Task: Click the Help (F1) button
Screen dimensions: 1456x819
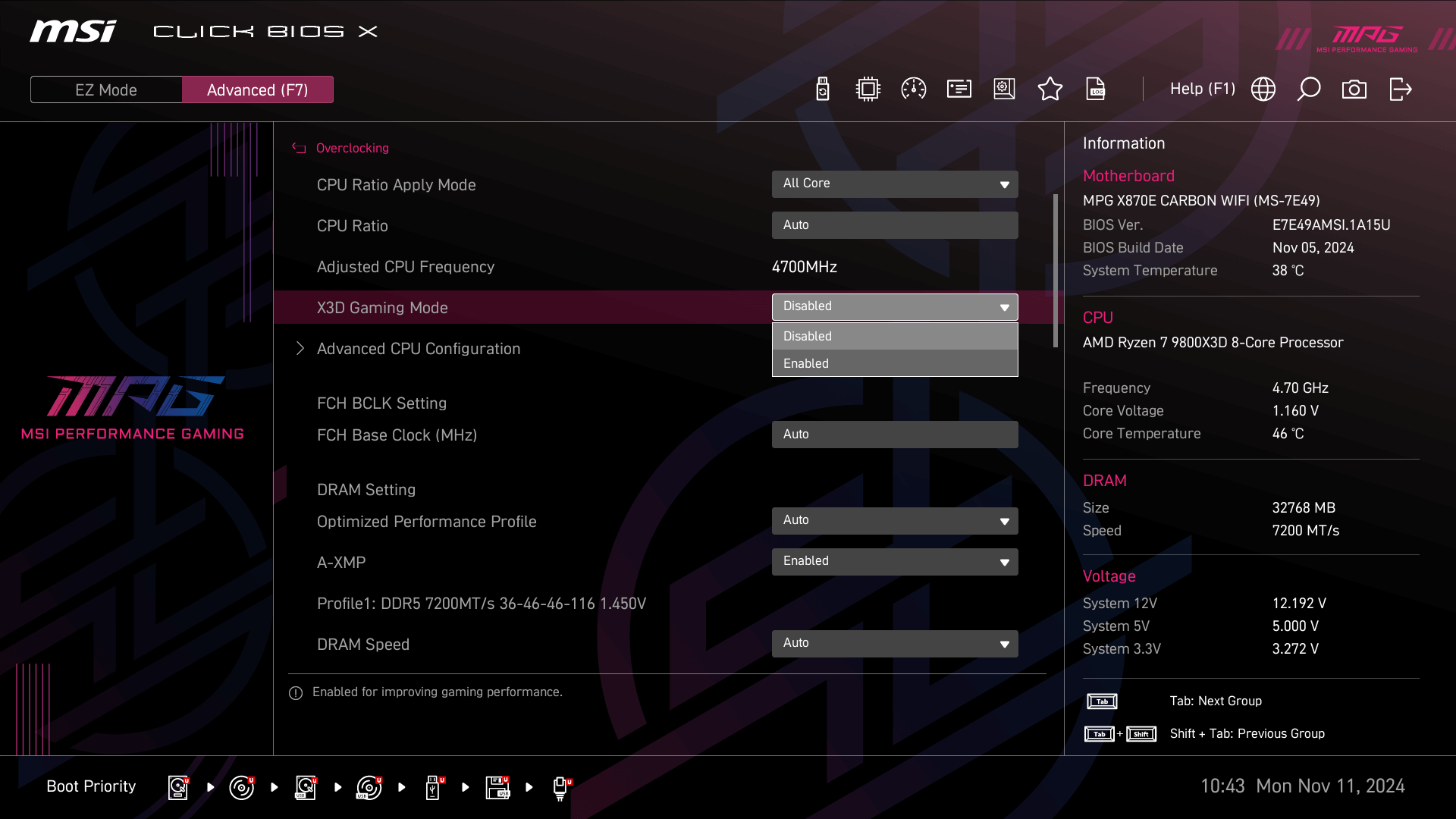Action: click(x=1202, y=89)
